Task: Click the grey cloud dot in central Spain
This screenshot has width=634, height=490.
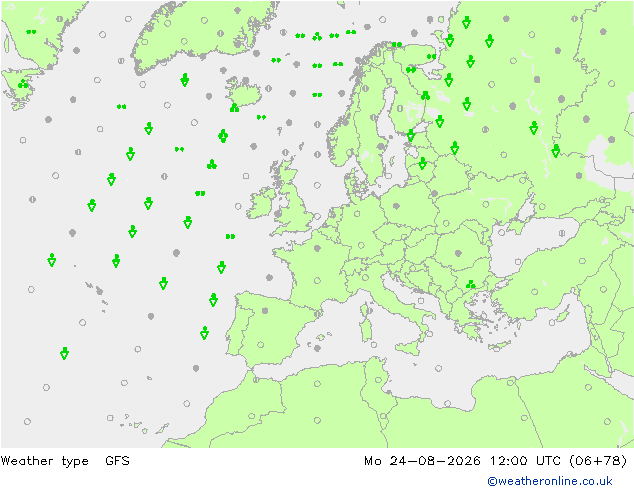Action: pyautogui.click(x=265, y=310)
